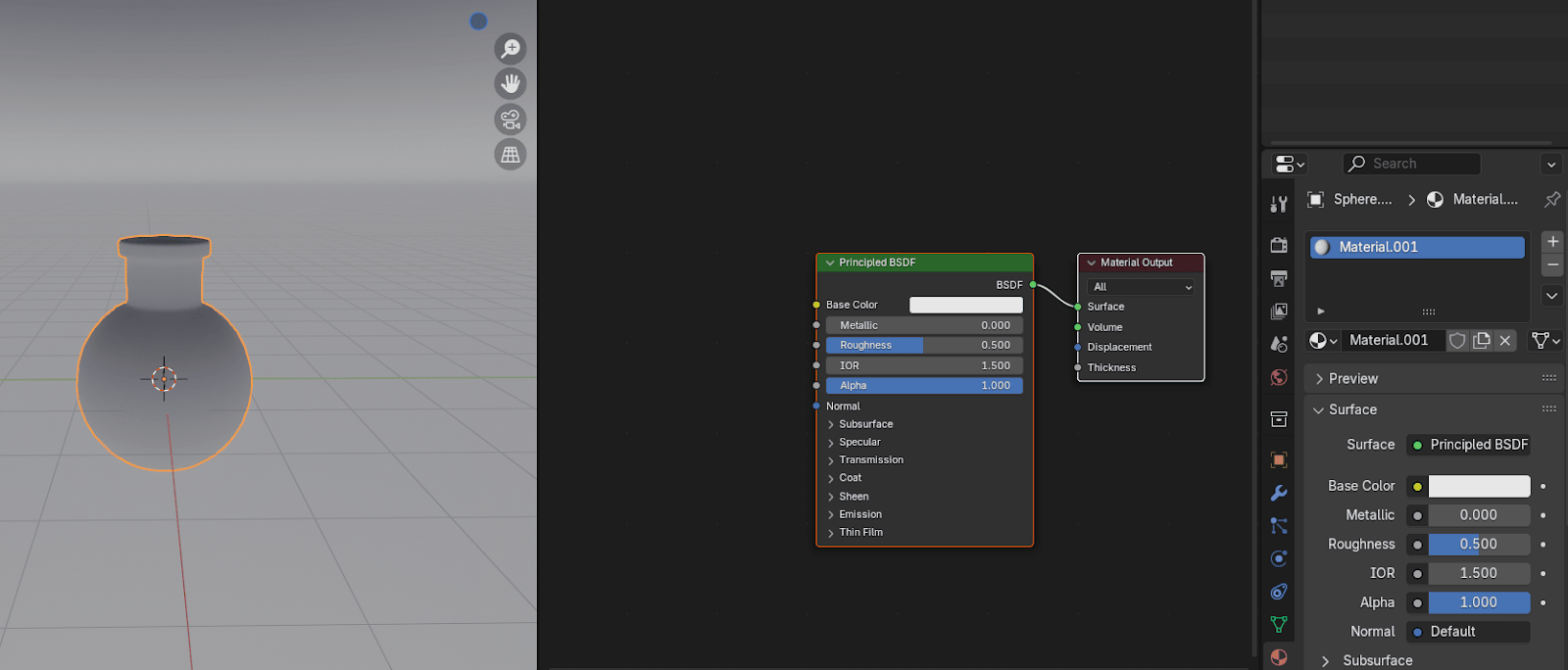Open the Render properties tab icon
Viewport: 1568px width, 670px height.
pyautogui.click(x=1279, y=245)
